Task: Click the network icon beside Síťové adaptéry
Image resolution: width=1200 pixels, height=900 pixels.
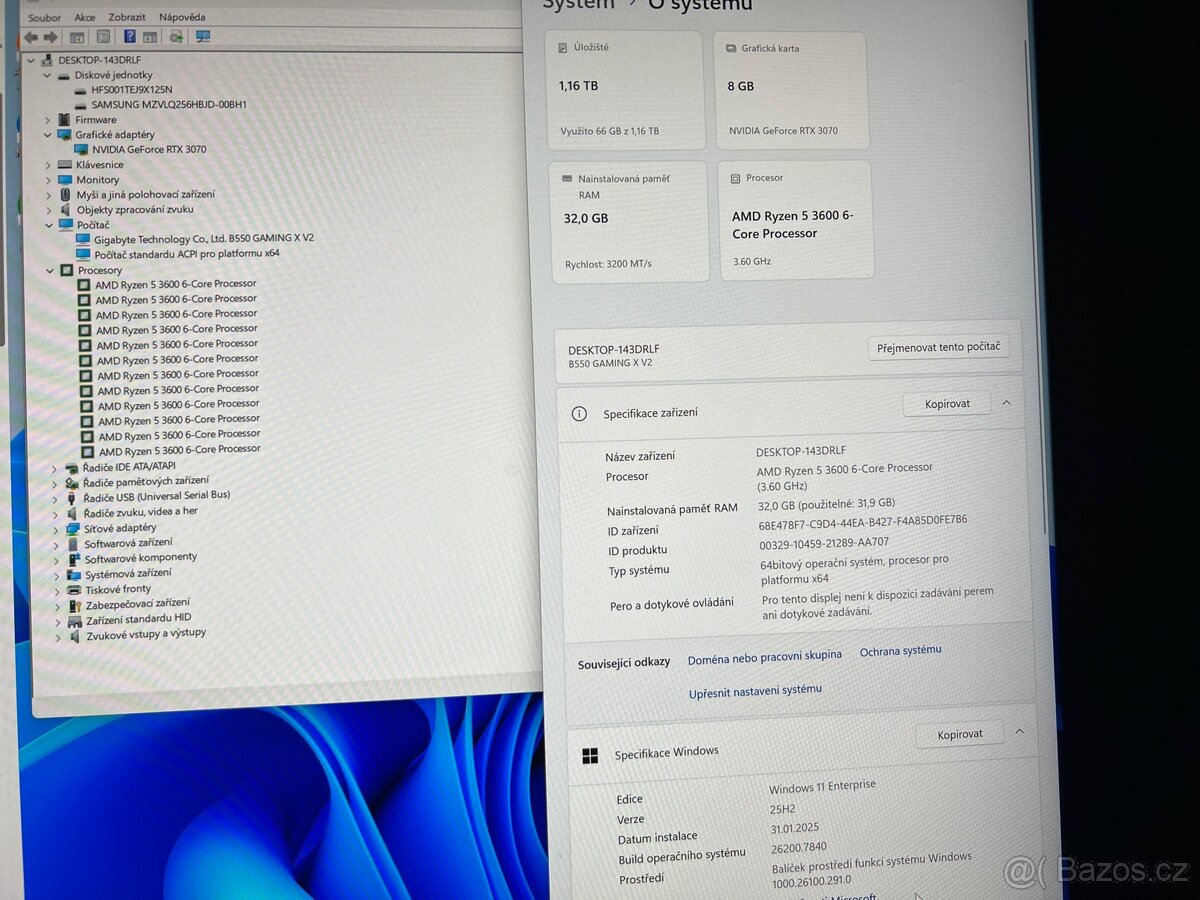Action: pyautogui.click(x=73, y=528)
